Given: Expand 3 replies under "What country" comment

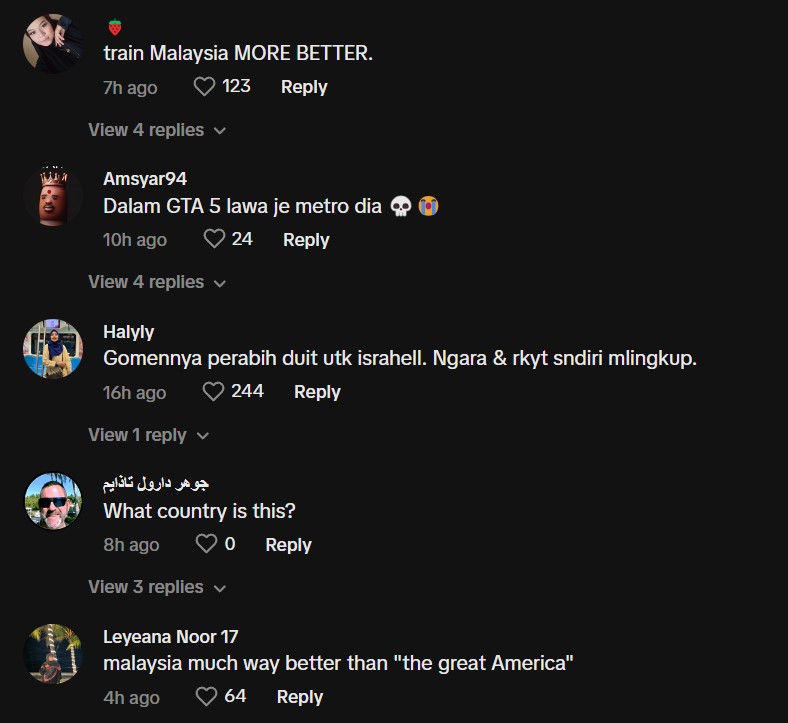Looking at the screenshot, I should [156, 587].
